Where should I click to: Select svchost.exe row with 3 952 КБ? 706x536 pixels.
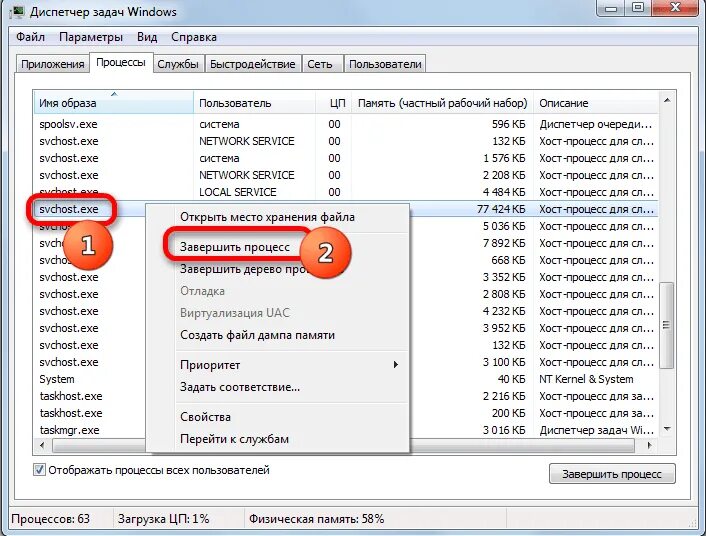point(346,328)
